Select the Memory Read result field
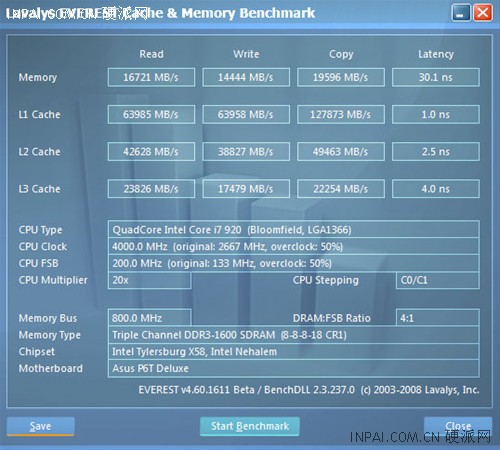The height and width of the screenshot is (450, 500). point(151,77)
